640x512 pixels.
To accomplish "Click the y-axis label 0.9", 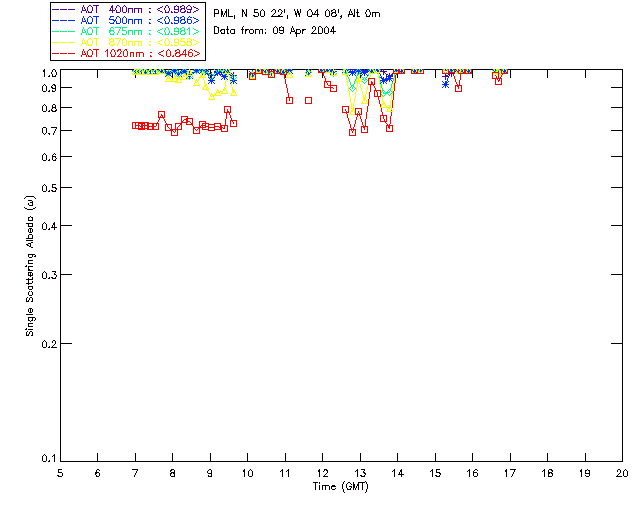I will point(49,88).
